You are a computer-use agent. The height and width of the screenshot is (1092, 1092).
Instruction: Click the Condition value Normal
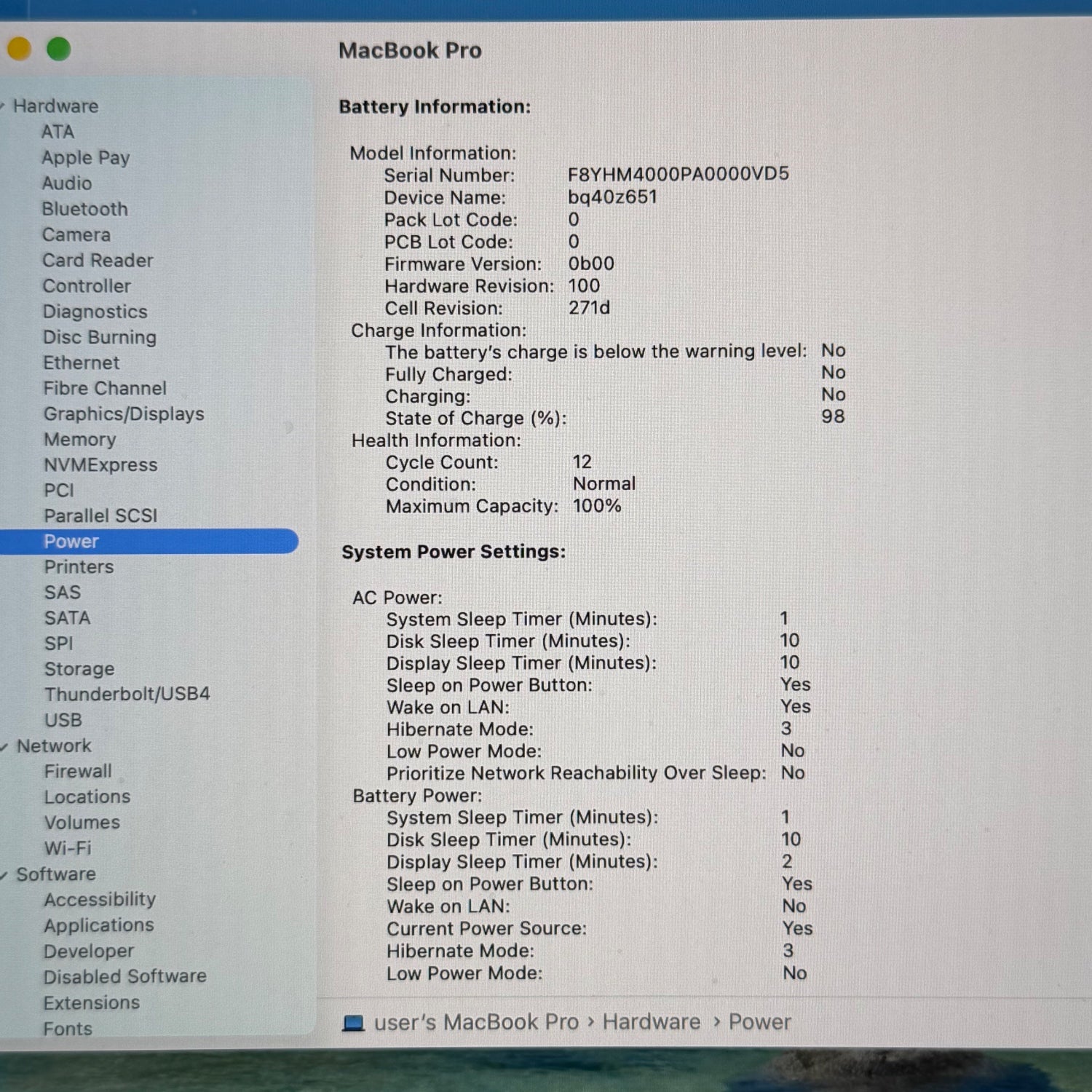604,484
